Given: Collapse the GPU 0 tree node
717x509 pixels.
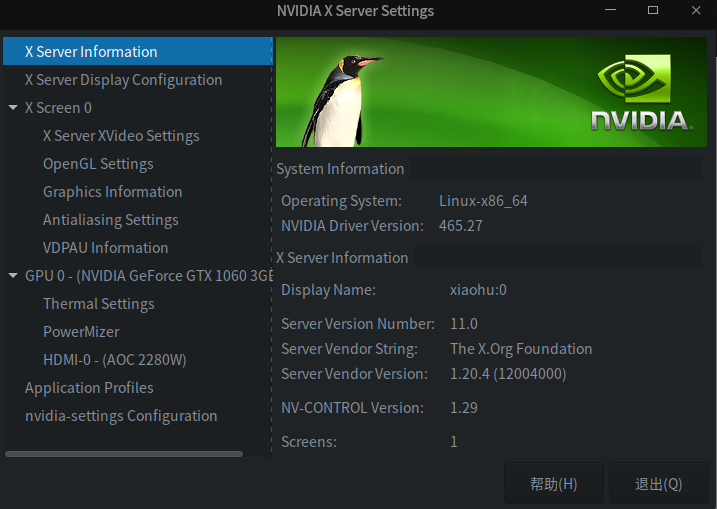Looking at the screenshot, I should [12, 275].
